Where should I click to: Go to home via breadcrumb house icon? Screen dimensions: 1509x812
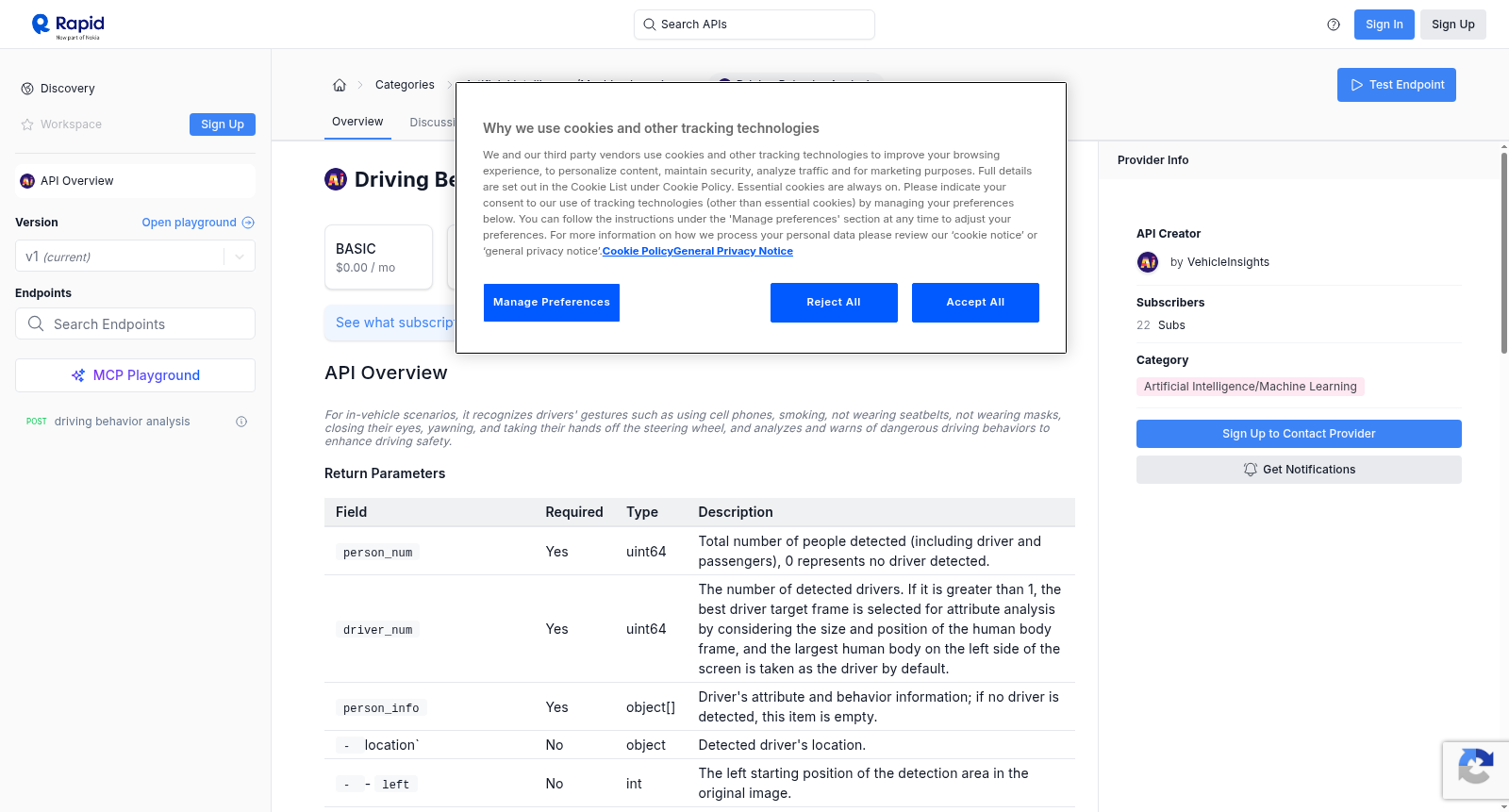coord(340,85)
